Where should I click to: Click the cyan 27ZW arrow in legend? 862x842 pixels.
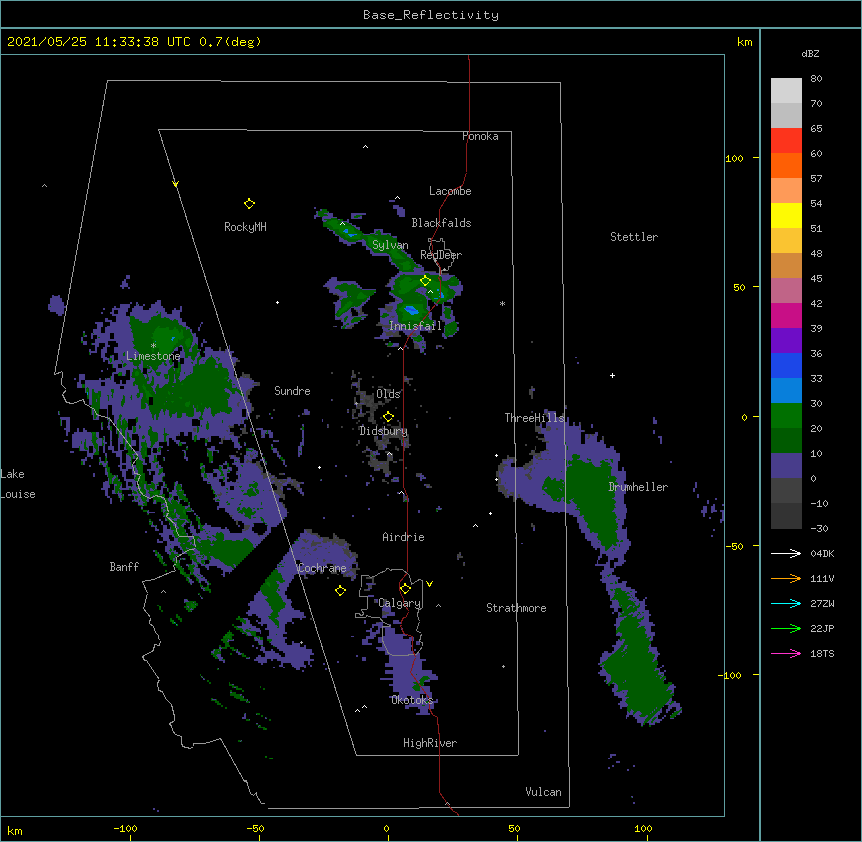pyautogui.click(x=786, y=603)
